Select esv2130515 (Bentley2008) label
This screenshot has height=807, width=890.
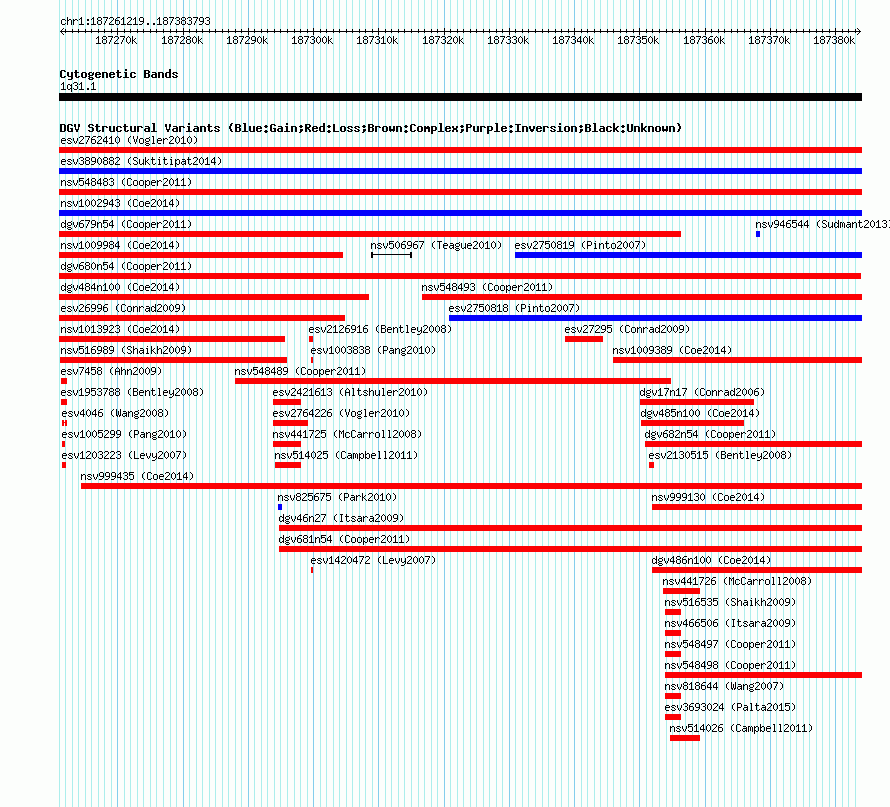[720, 455]
